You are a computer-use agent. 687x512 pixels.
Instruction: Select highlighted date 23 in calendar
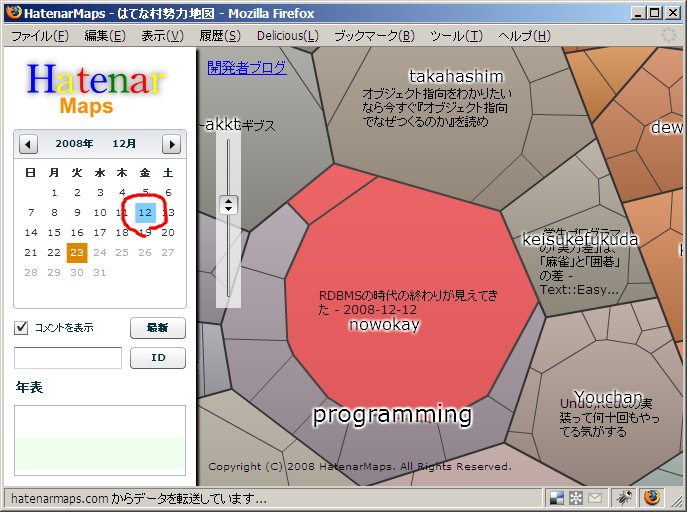pyautogui.click(x=77, y=253)
